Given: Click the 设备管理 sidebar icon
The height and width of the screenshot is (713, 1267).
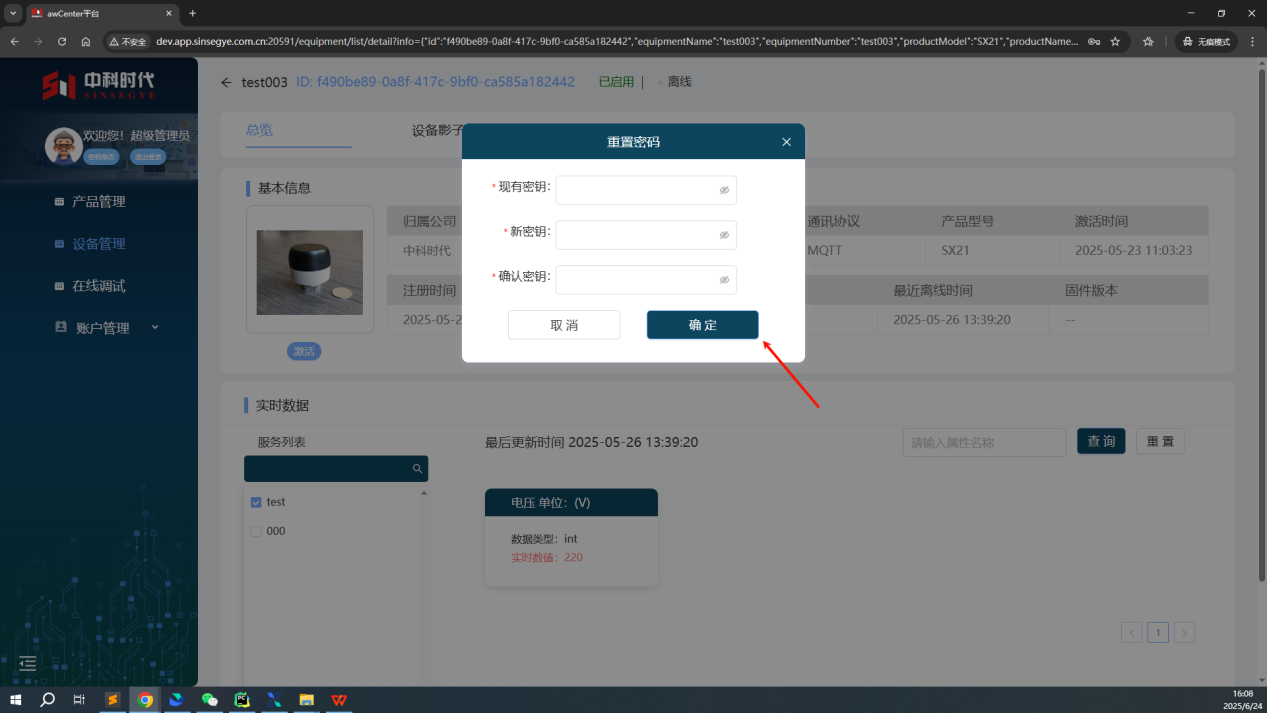Looking at the screenshot, I should click(59, 243).
